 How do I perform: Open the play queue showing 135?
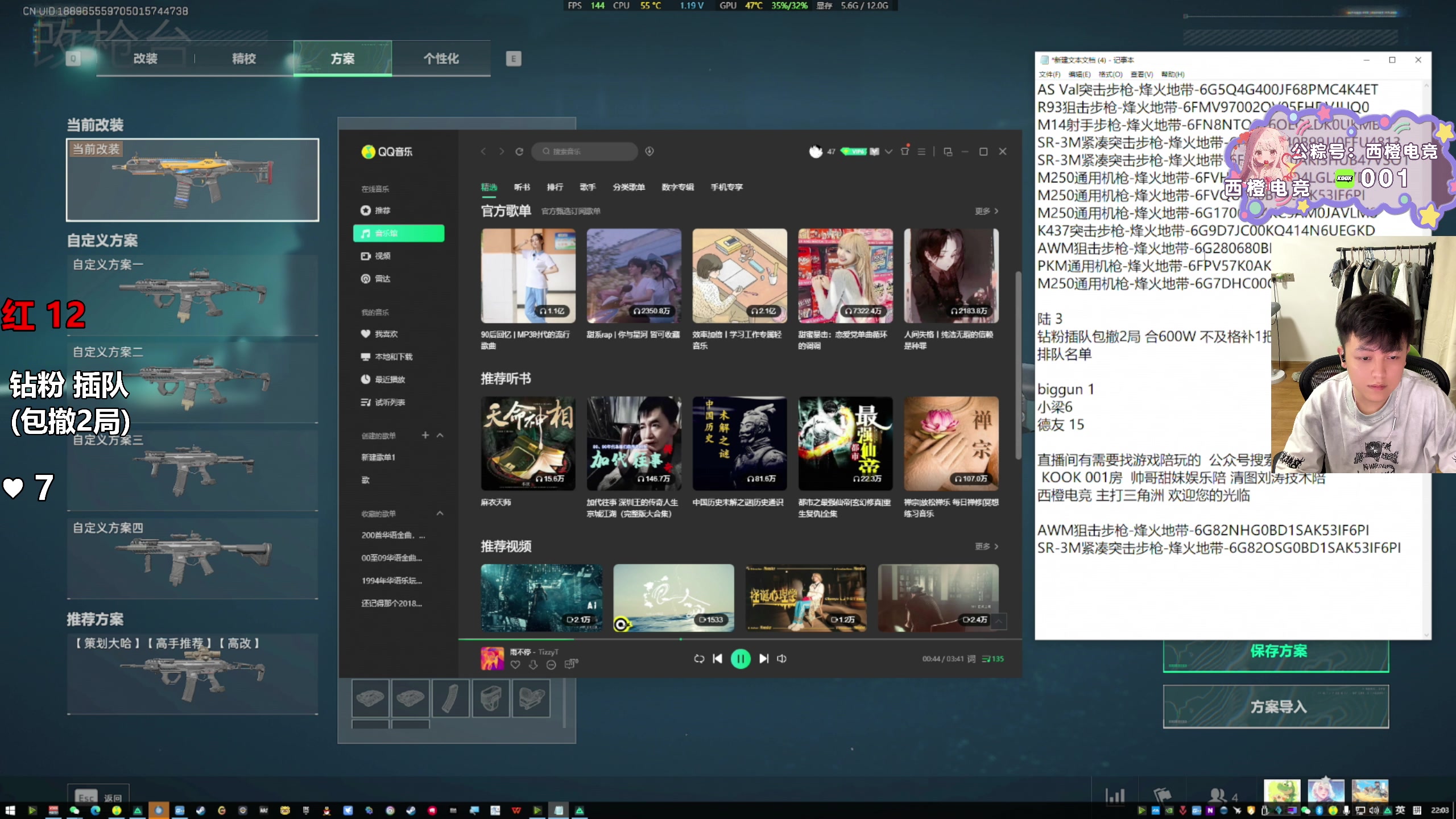pos(993,659)
